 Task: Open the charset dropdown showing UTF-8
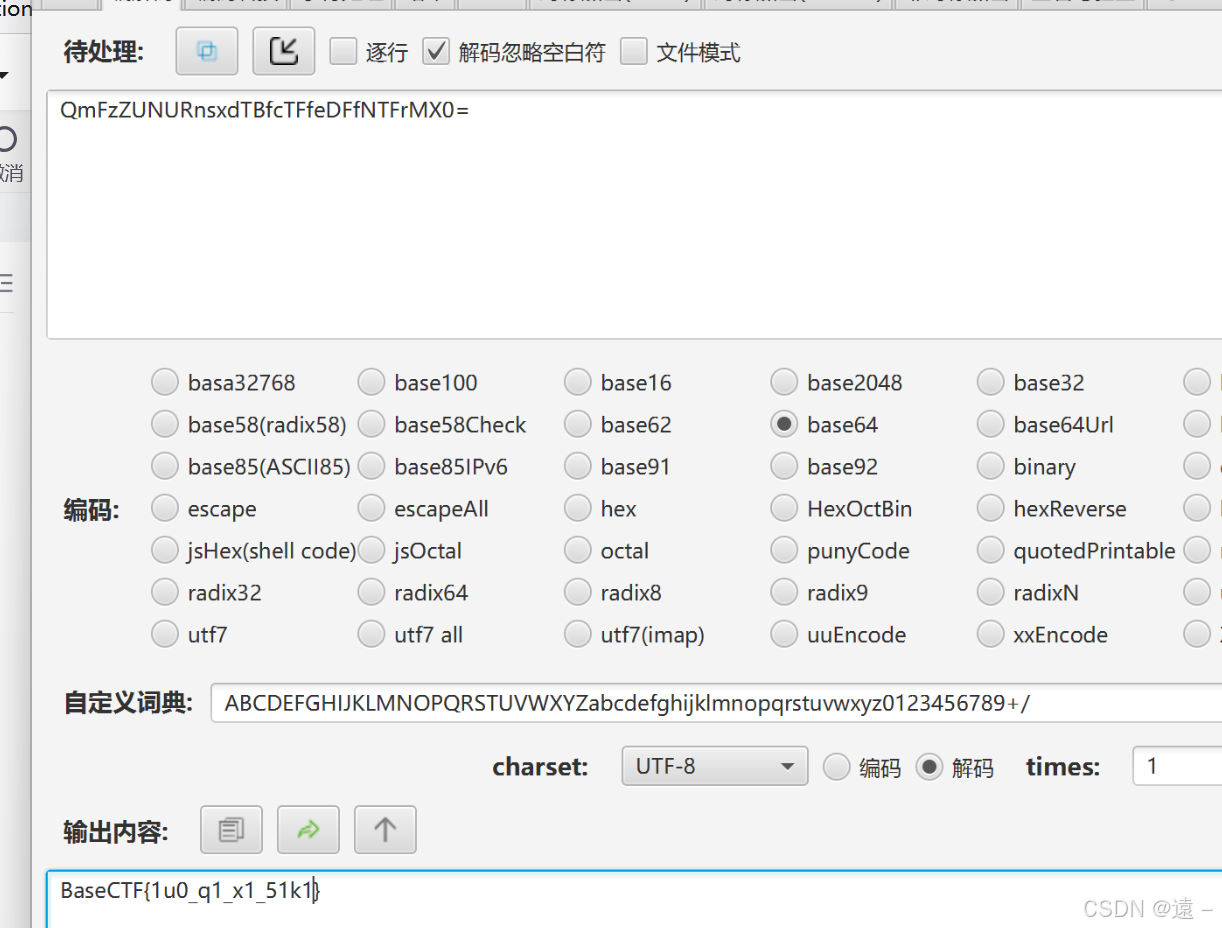[x=714, y=765]
